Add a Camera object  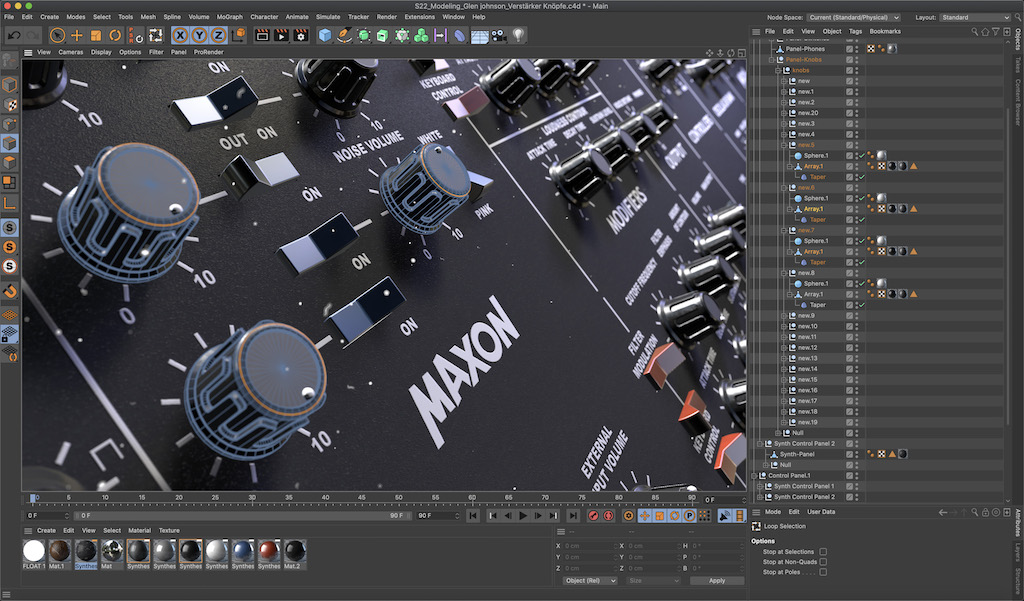pos(499,35)
